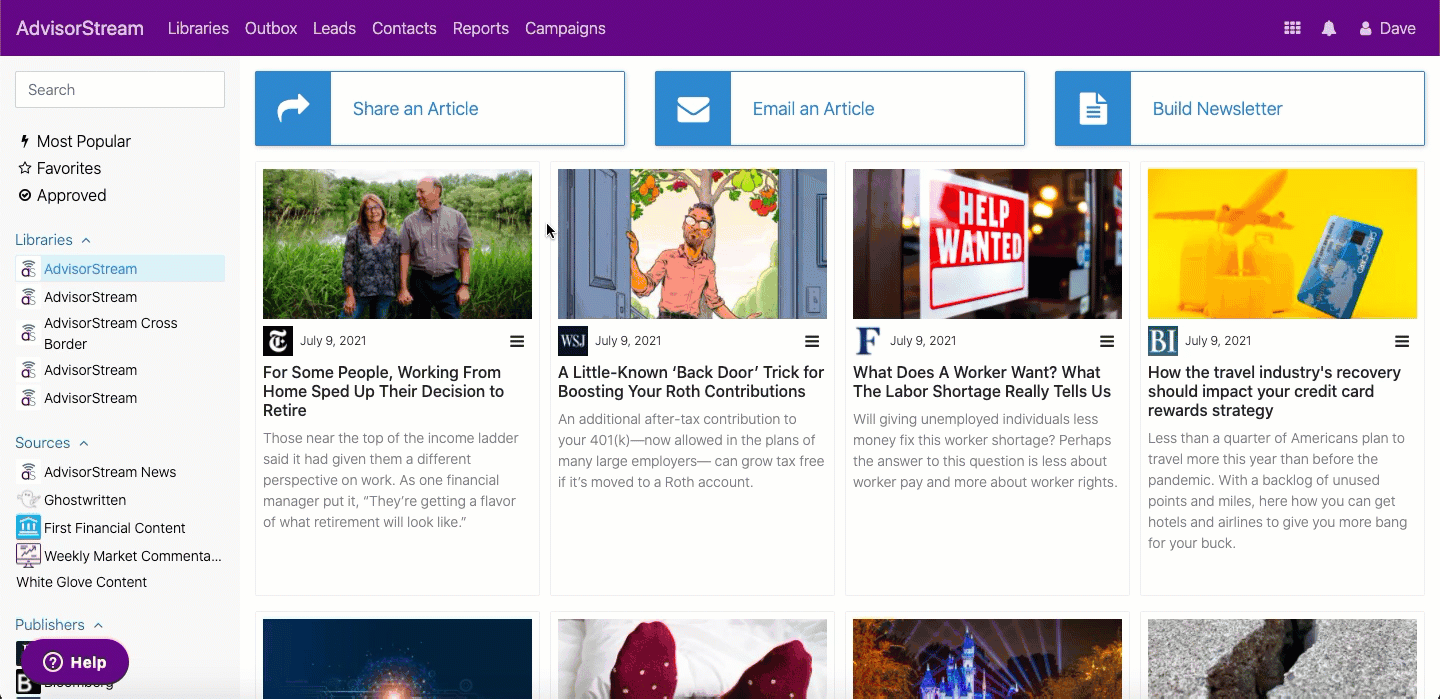Click the AdvisorStream News source icon

(28, 472)
